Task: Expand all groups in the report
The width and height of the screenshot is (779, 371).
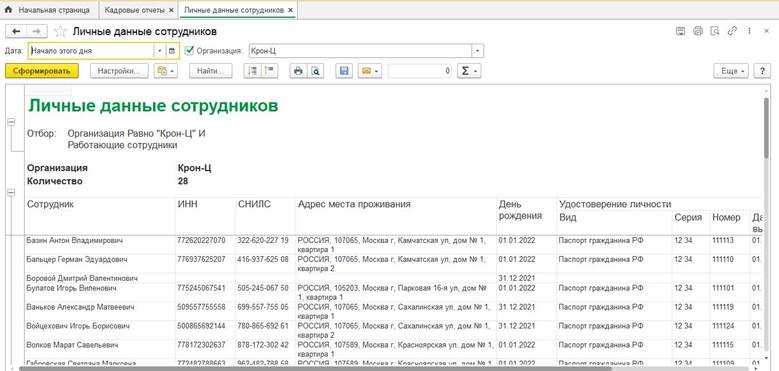Action: pos(253,71)
